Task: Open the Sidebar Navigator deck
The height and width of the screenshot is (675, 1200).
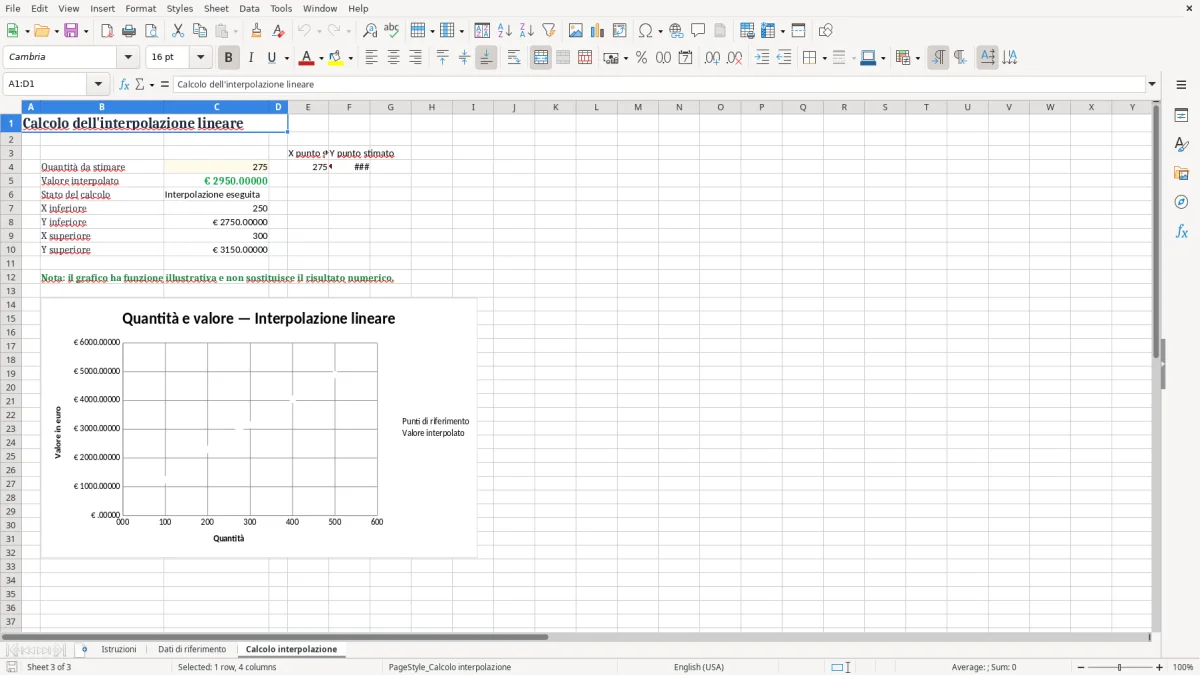Action: click(1181, 203)
